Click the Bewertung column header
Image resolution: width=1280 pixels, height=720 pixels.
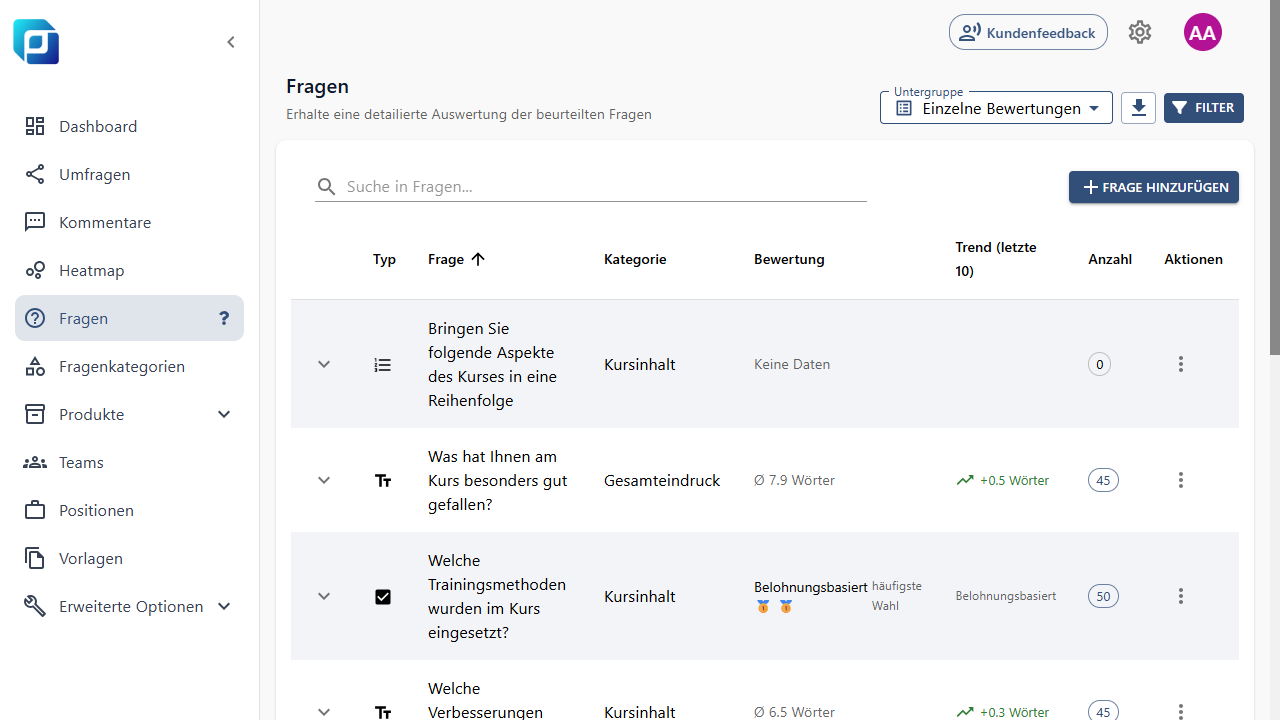click(789, 259)
